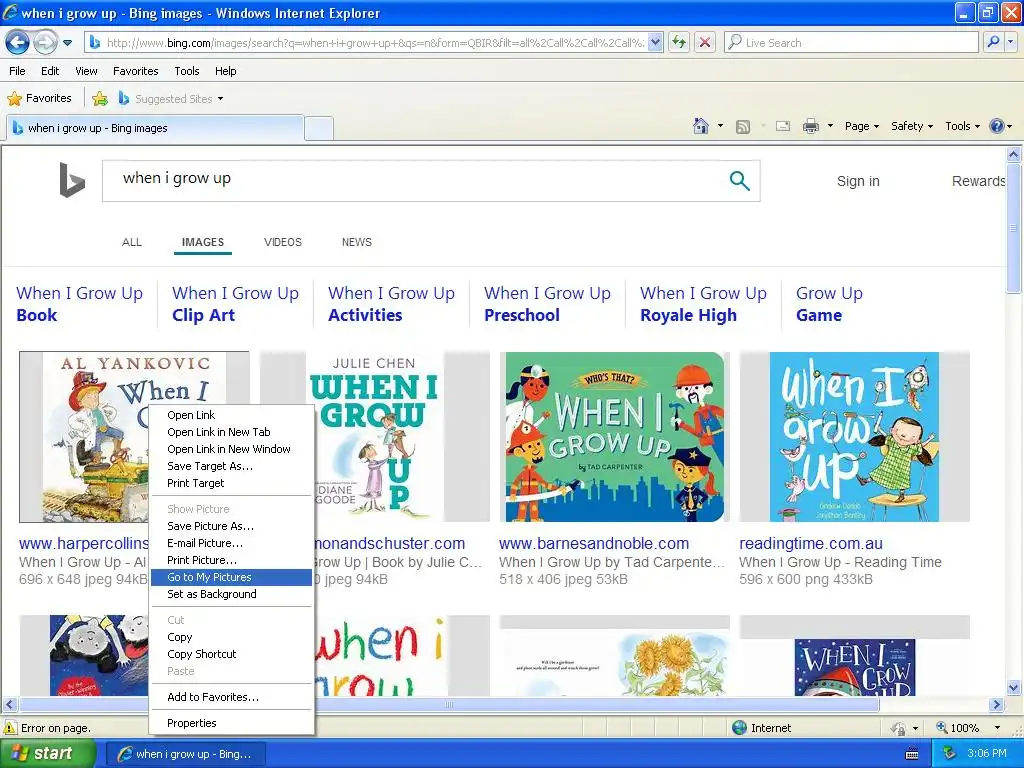Click the 'when i grow up - Bing...' taskbar button
This screenshot has height=768, width=1024.
tap(185, 754)
